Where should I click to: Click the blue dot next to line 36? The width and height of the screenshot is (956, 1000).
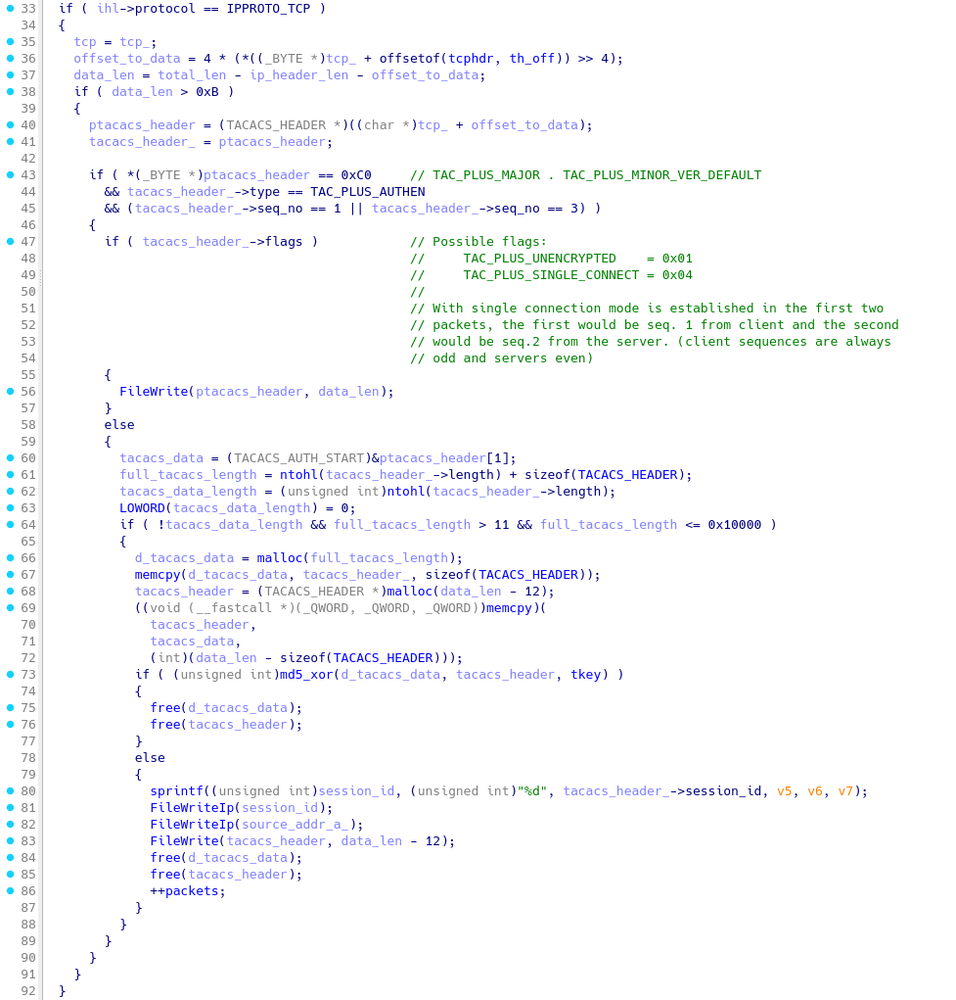pos(8,58)
